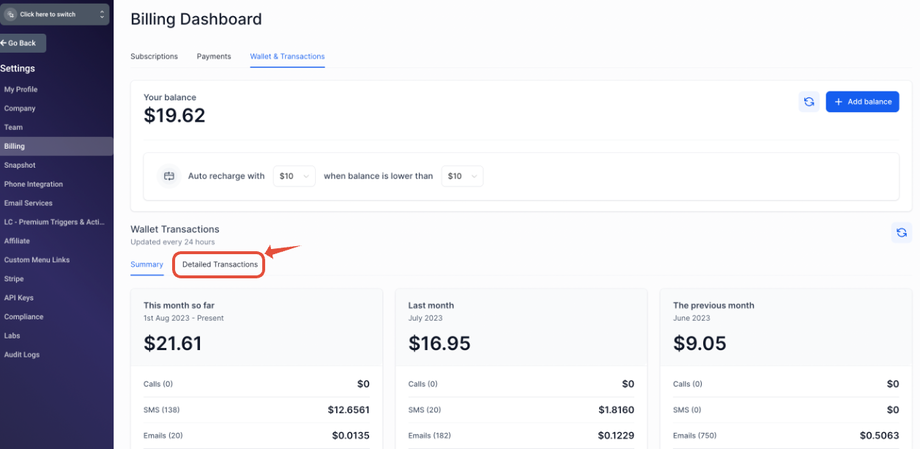
Task: Click the Go Back button
Action: pyautogui.click(x=21, y=43)
